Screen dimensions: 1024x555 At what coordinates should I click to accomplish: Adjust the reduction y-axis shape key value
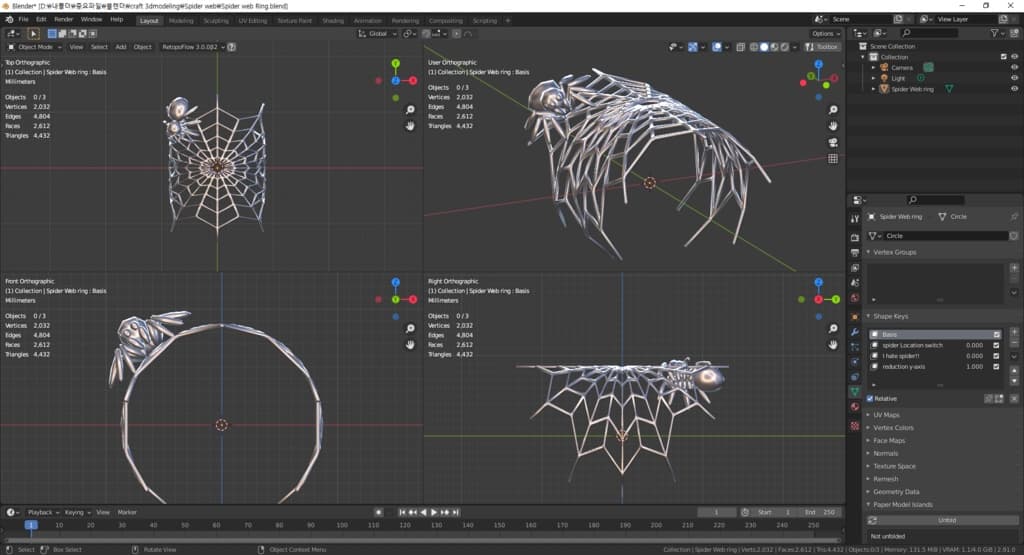tap(974, 367)
